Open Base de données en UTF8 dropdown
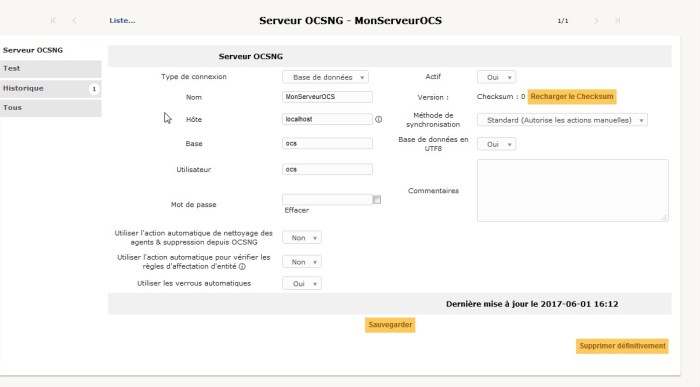700x387 pixels. coord(496,144)
